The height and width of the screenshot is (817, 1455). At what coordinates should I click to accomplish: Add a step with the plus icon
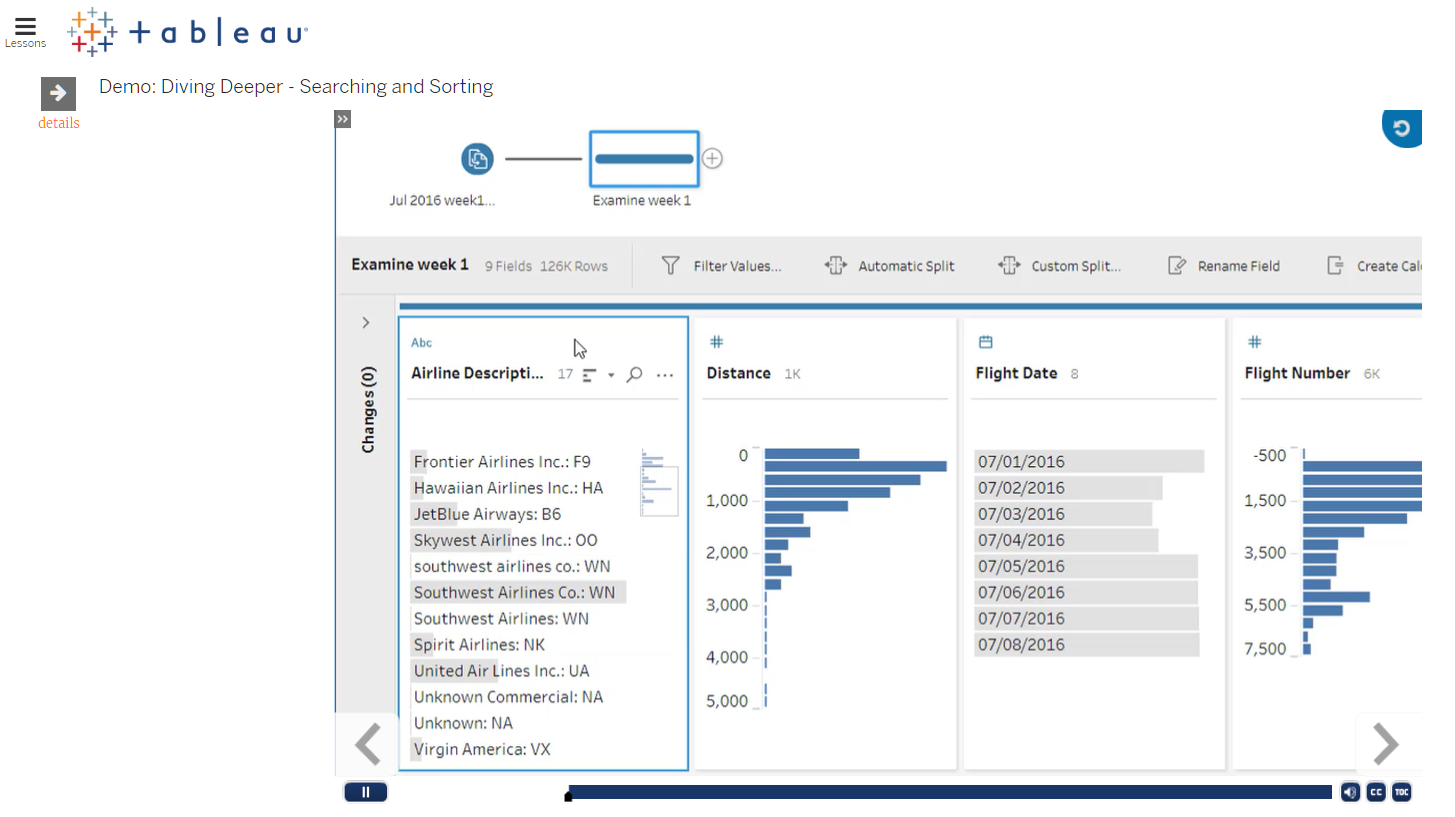[712, 158]
